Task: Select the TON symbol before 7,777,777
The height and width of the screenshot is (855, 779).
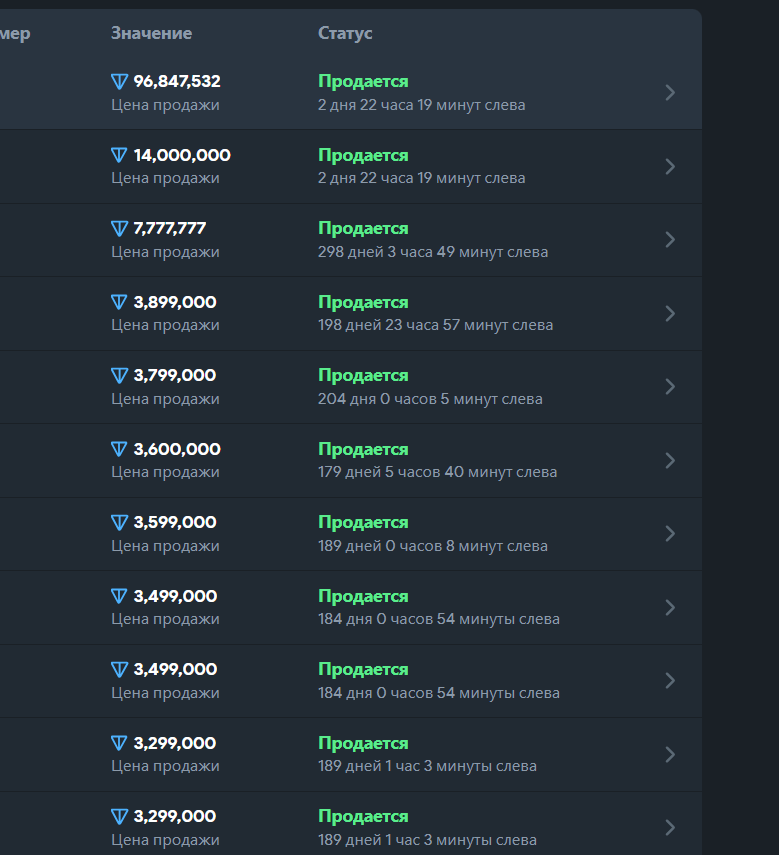Action: tap(120, 229)
